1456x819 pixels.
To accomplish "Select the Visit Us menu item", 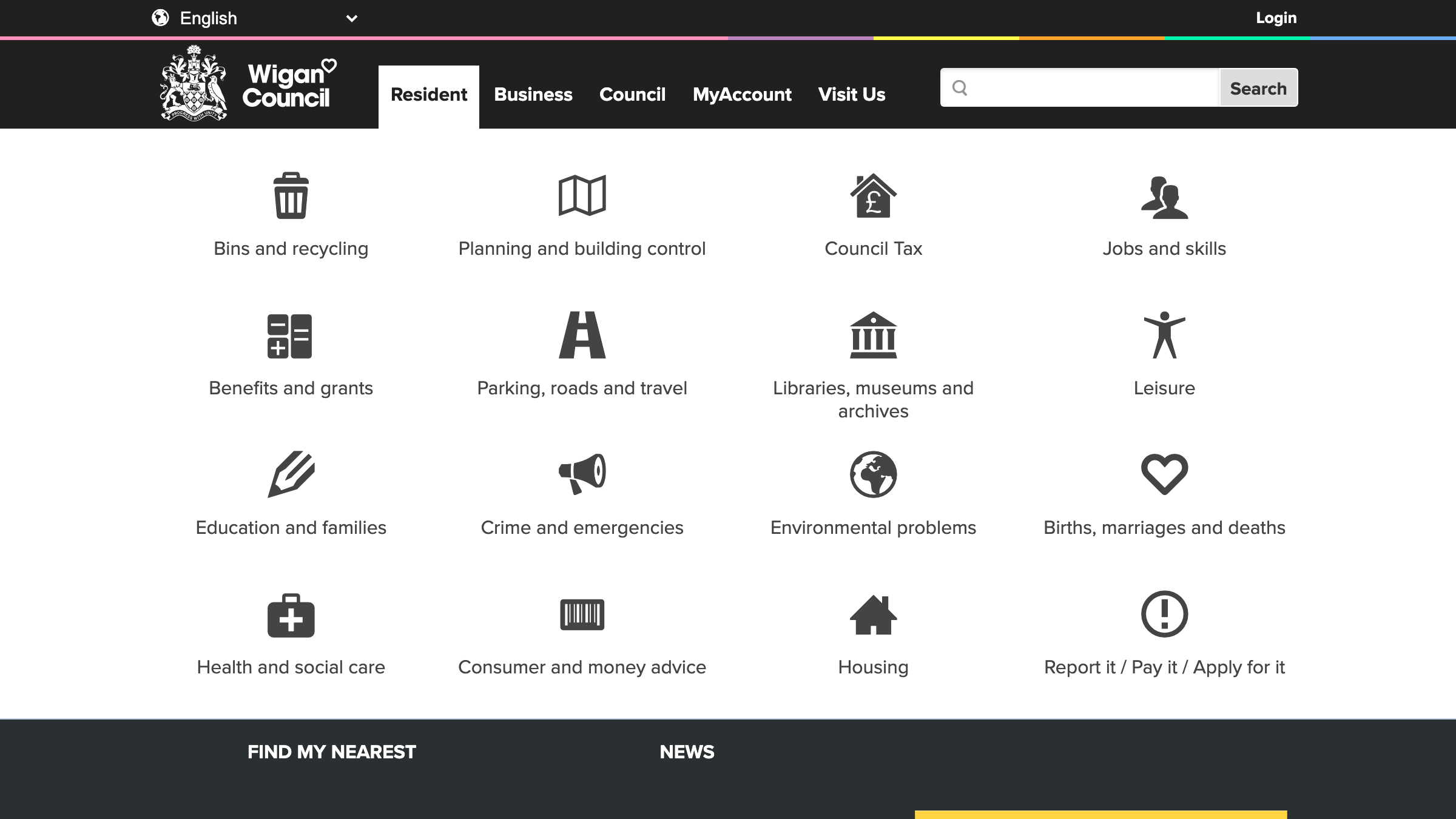I will (851, 95).
